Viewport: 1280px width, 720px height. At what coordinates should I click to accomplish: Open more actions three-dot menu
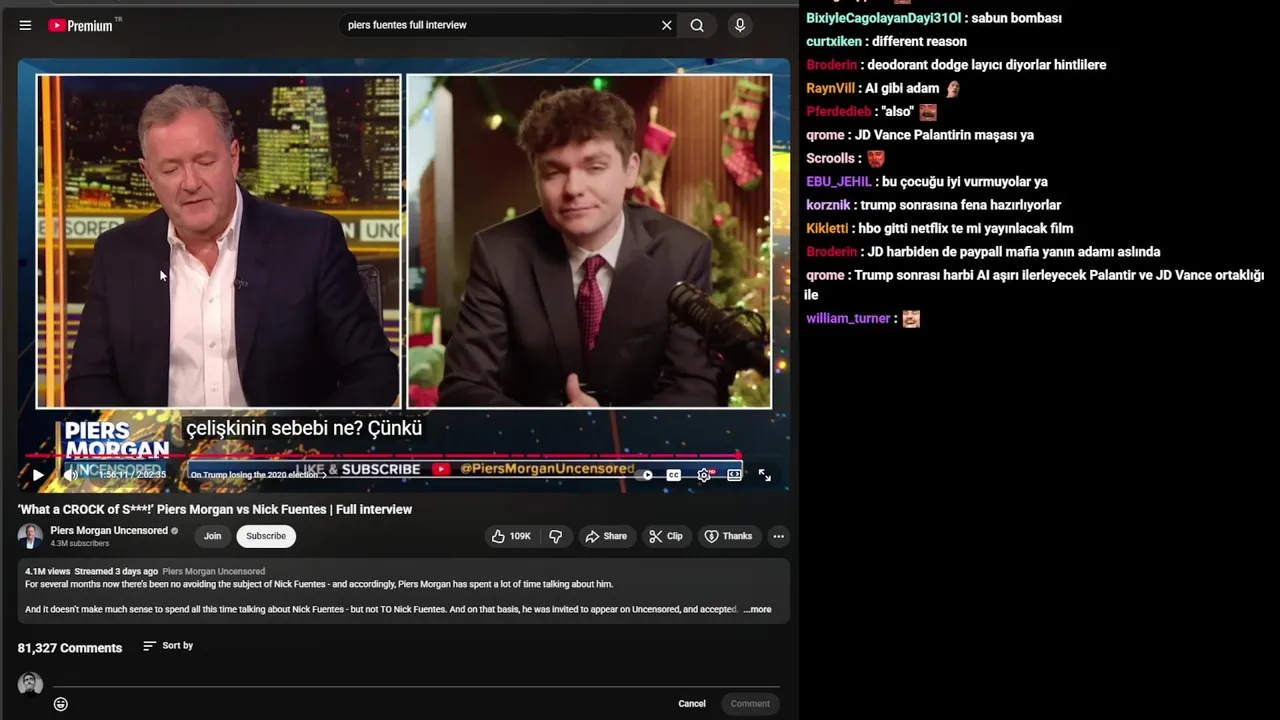tap(778, 536)
